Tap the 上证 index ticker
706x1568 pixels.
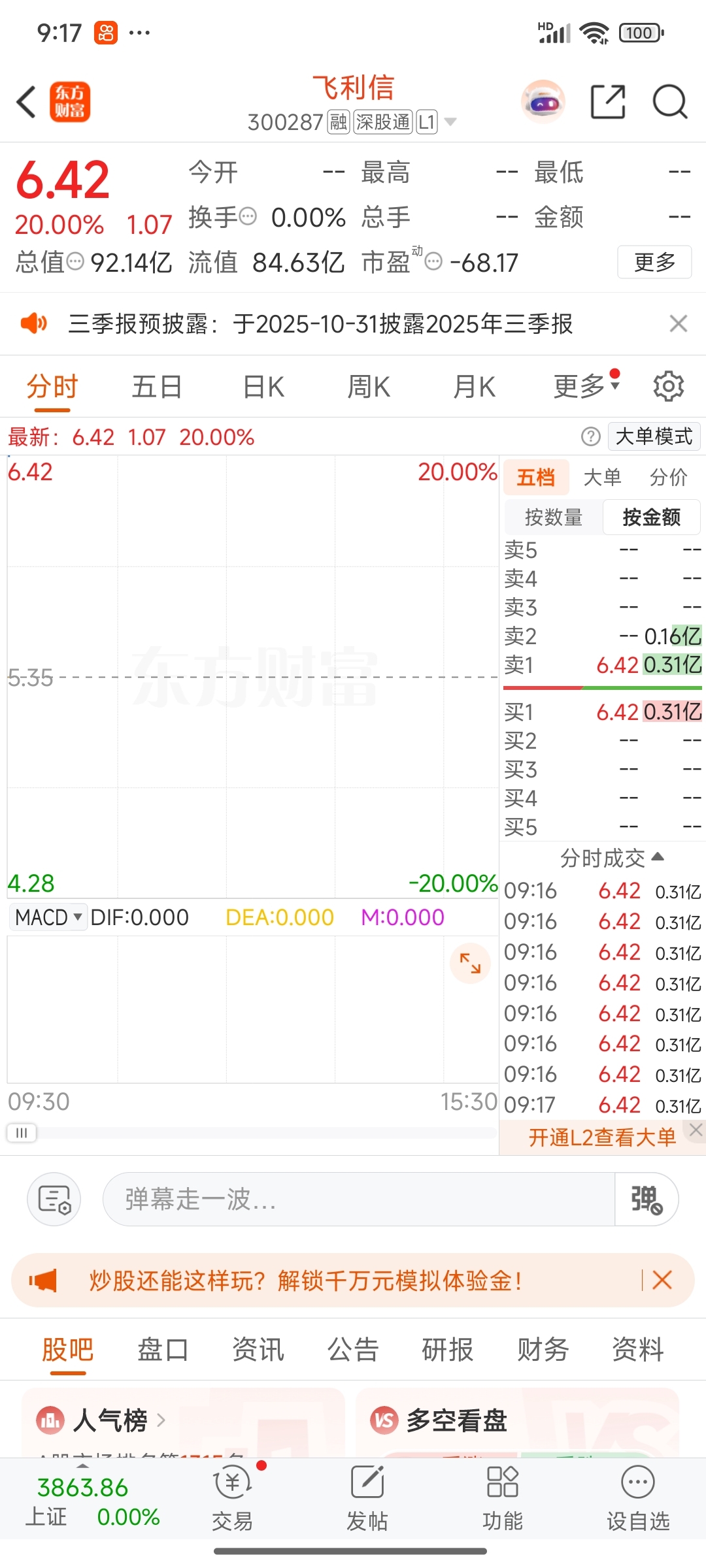pos(93,1501)
